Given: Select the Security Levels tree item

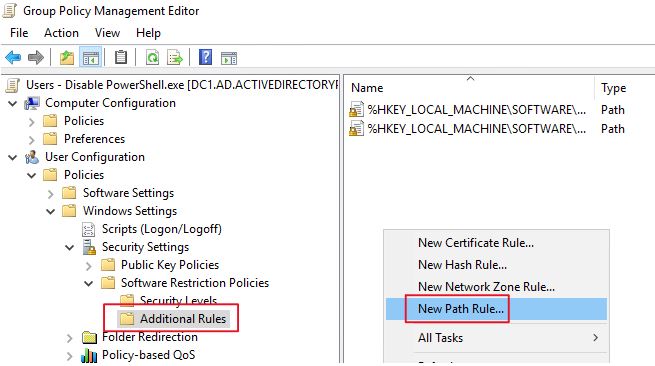Looking at the screenshot, I should (x=178, y=301).
